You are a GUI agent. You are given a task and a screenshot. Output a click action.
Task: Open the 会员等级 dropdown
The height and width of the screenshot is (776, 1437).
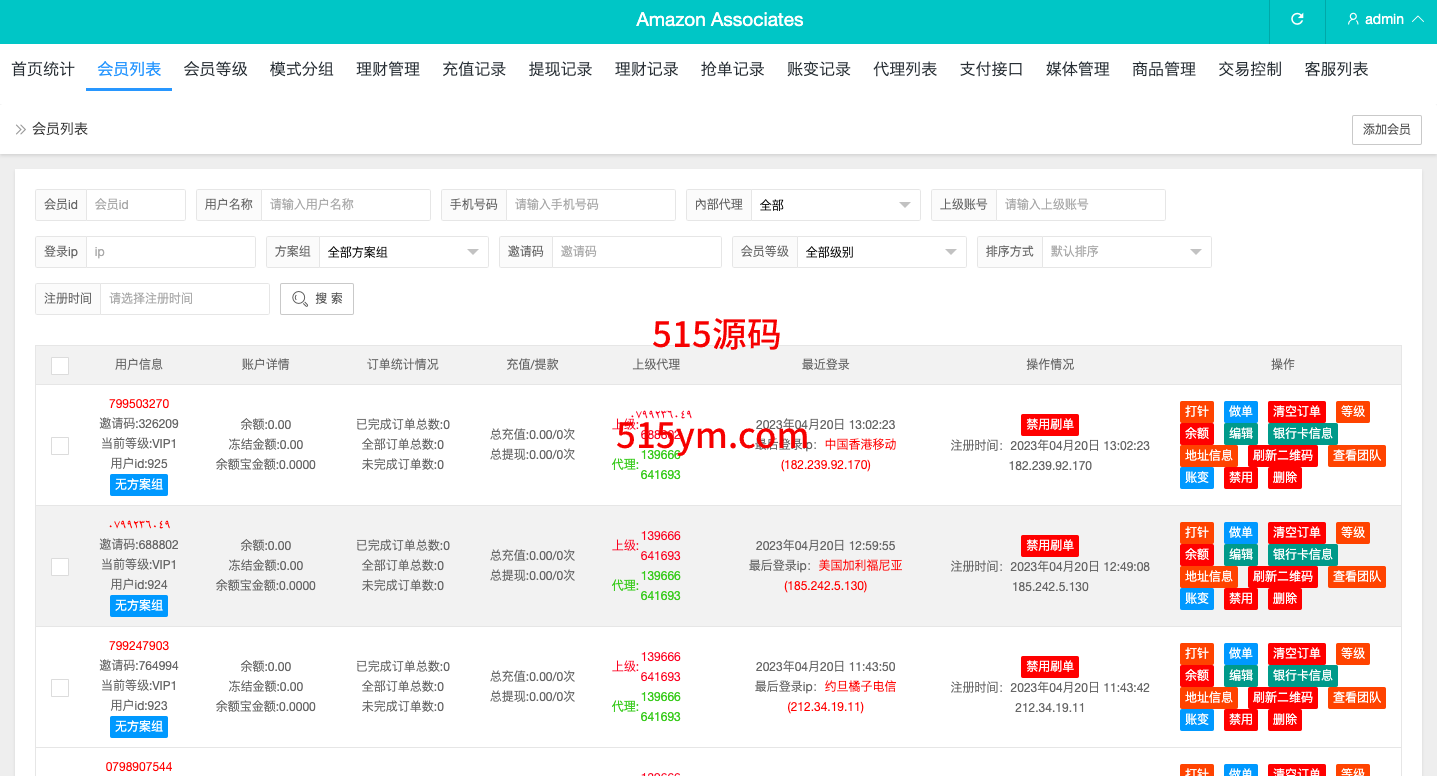click(x=881, y=252)
